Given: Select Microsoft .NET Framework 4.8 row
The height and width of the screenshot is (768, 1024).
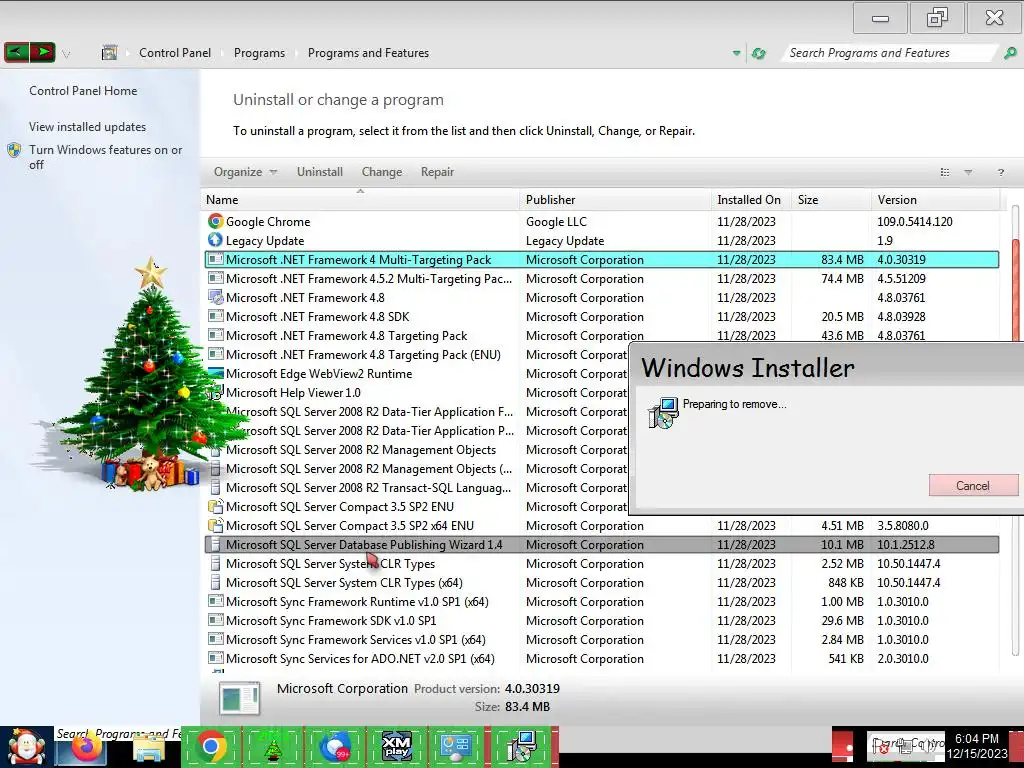Looking at the screenshot, I should (601, 297).
